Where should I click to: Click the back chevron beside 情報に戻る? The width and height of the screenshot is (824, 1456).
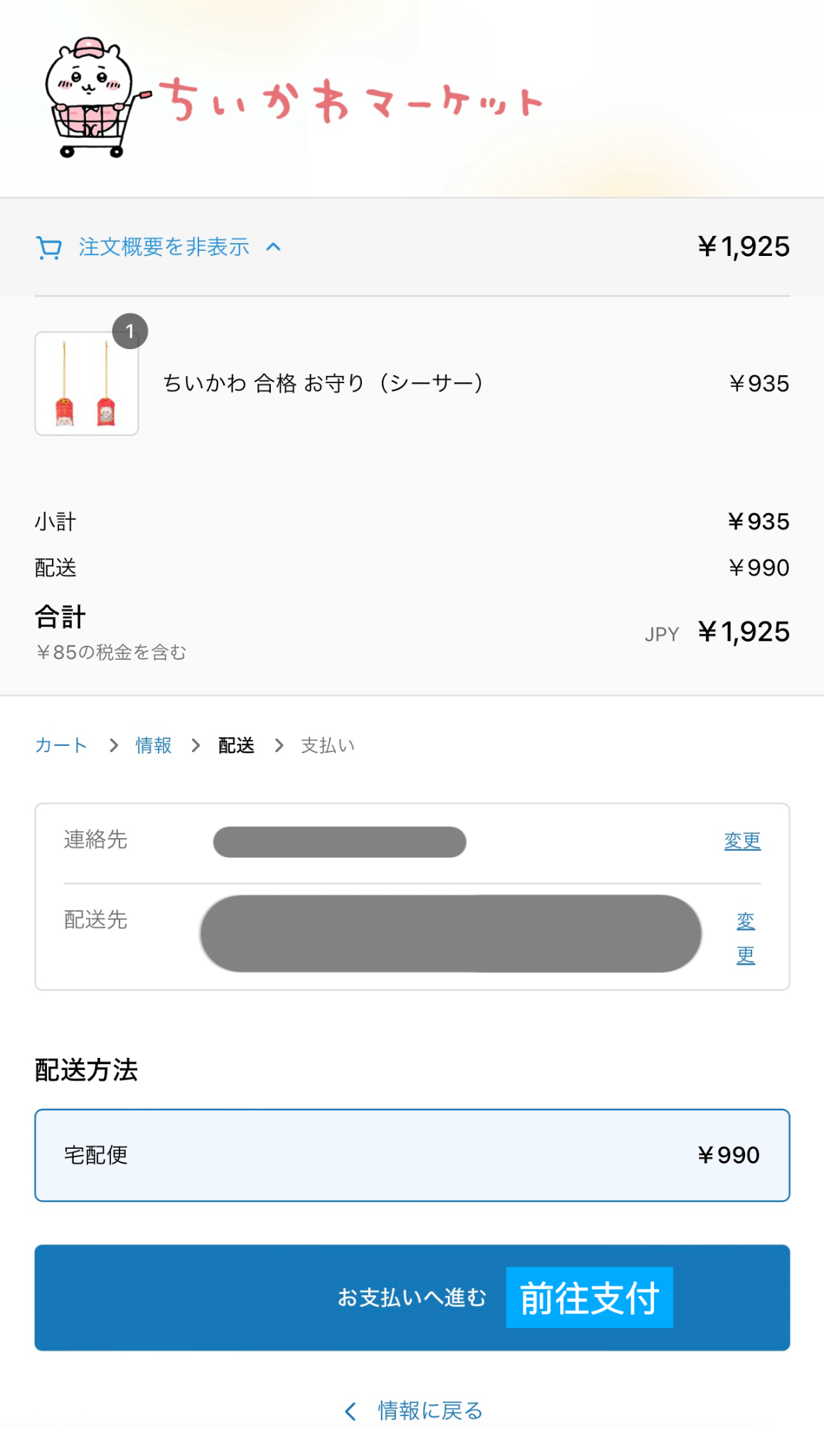point(351,1411)
